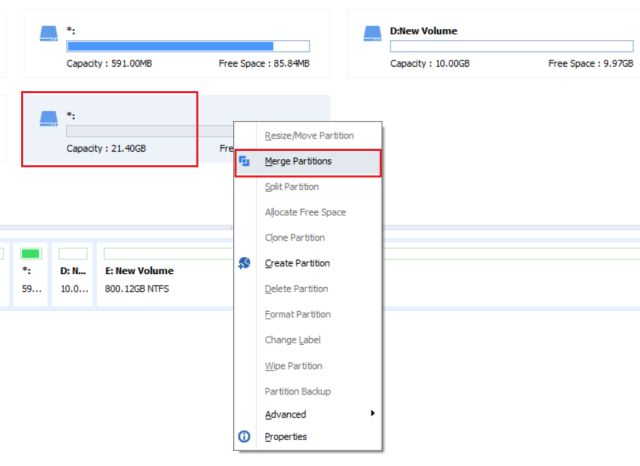Click the Merge Partitions menu icon
Viewport: 640px width, 466px height.
click(245, 161)
